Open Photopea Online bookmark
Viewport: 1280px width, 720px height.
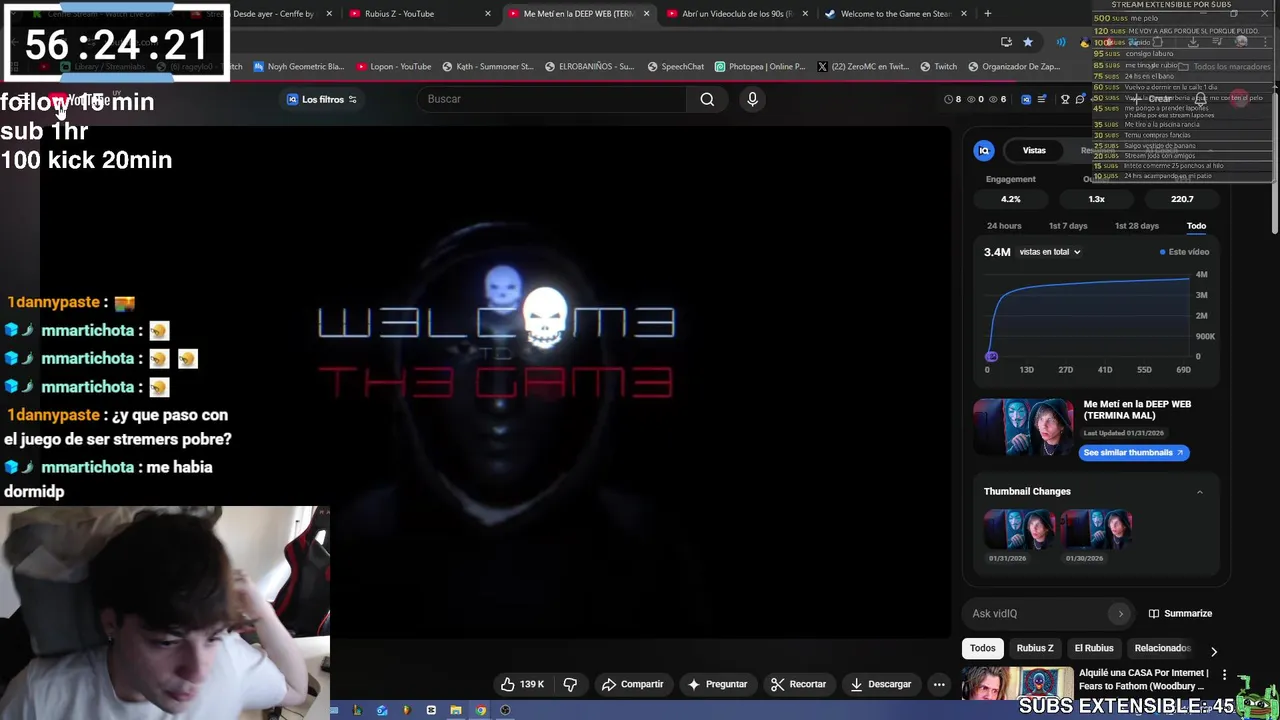(760, 67)
